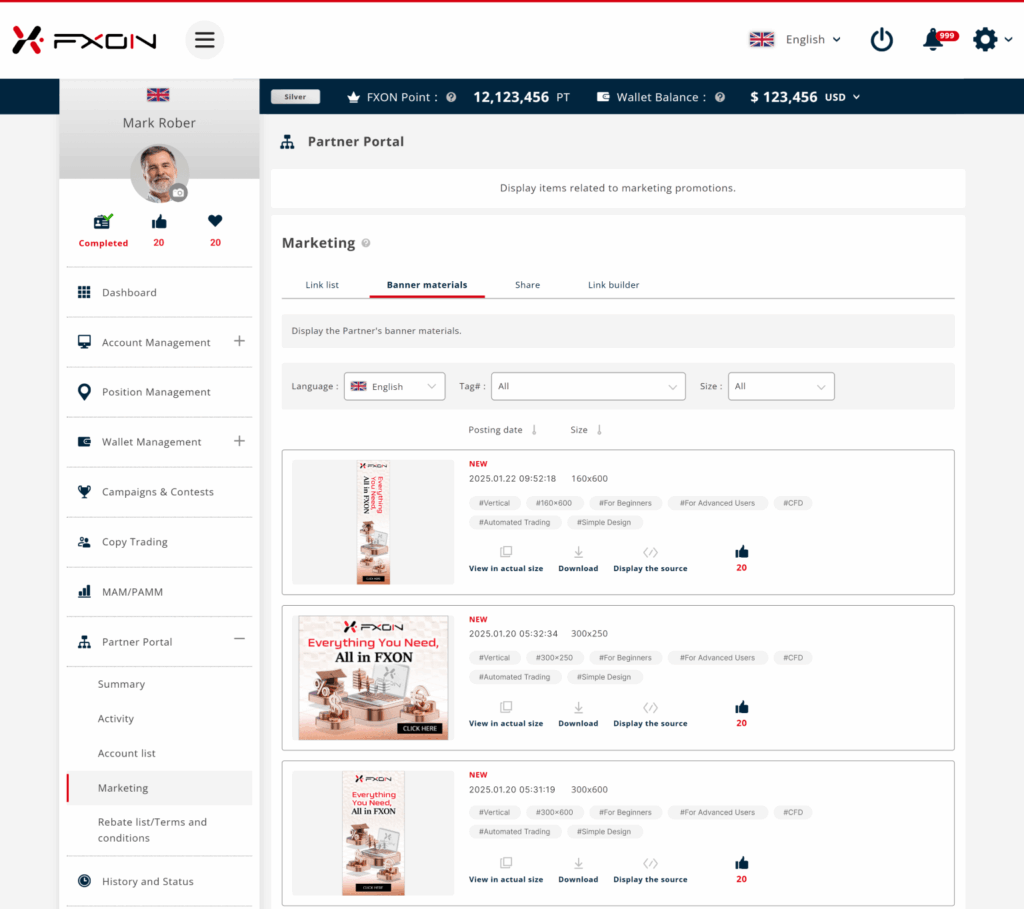
Task: Download the 300x250 banner
Action: pos(578,715)
